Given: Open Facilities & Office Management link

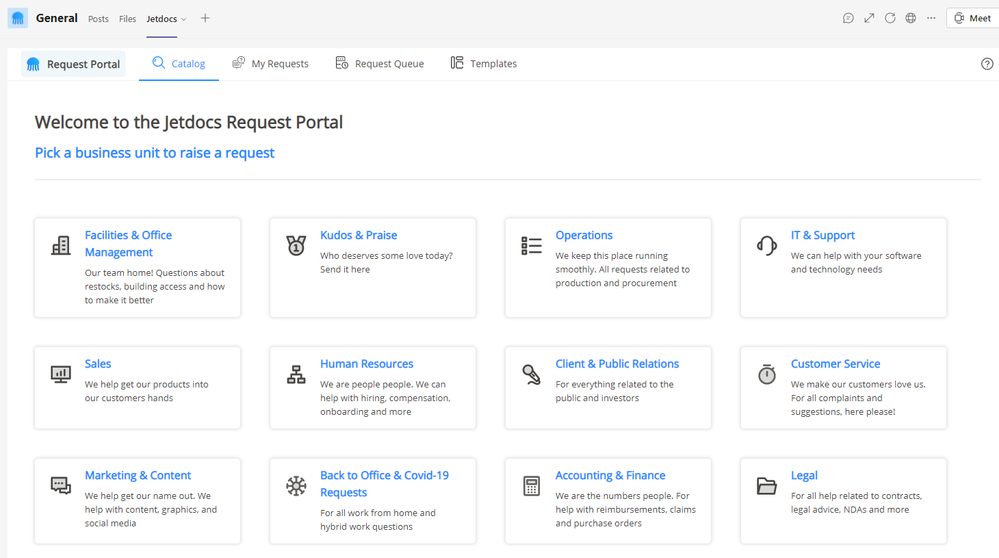Looking at the screenshot, I should pyautogui.click(x=128, y=243).
